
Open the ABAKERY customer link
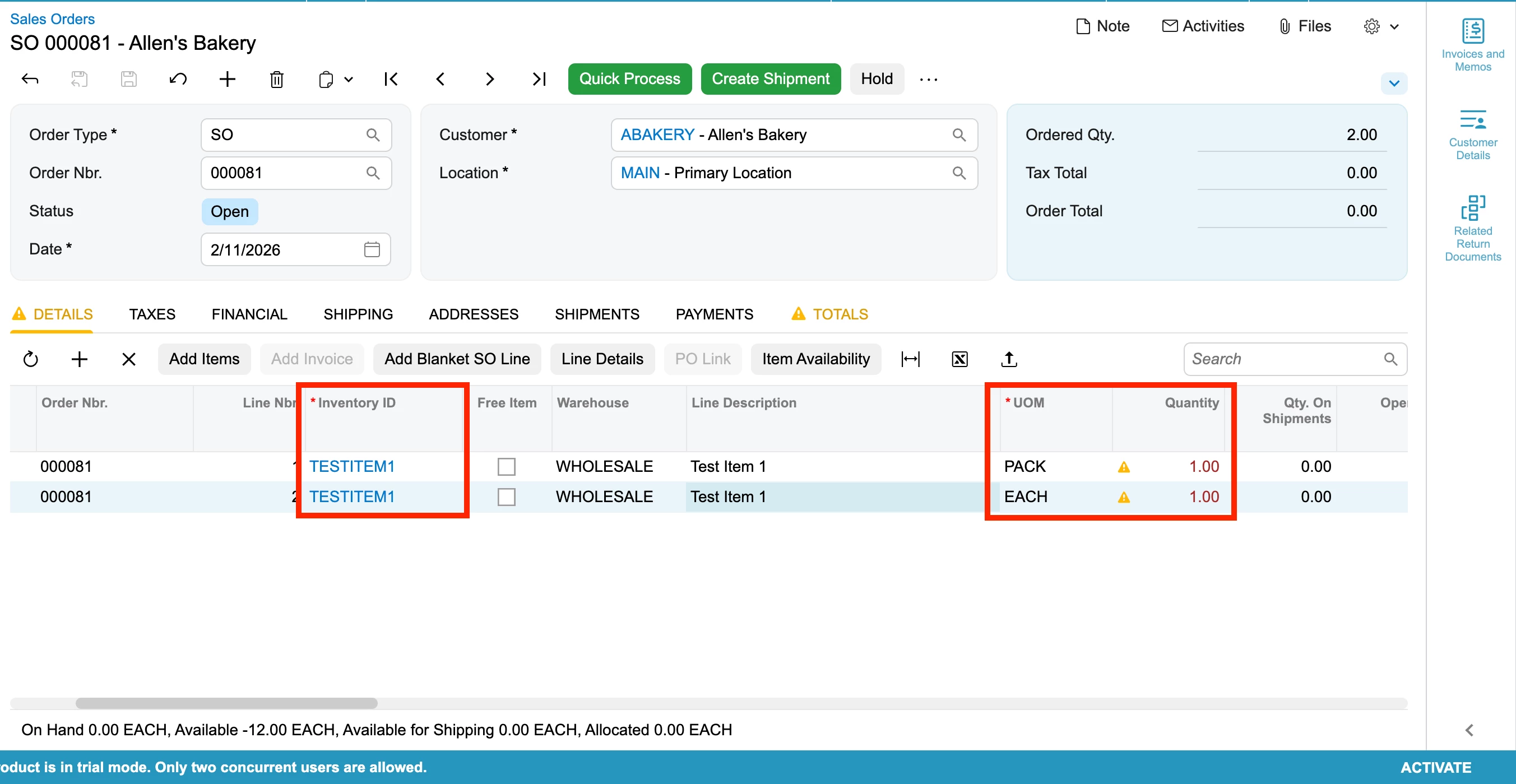[x=657, y=135]
